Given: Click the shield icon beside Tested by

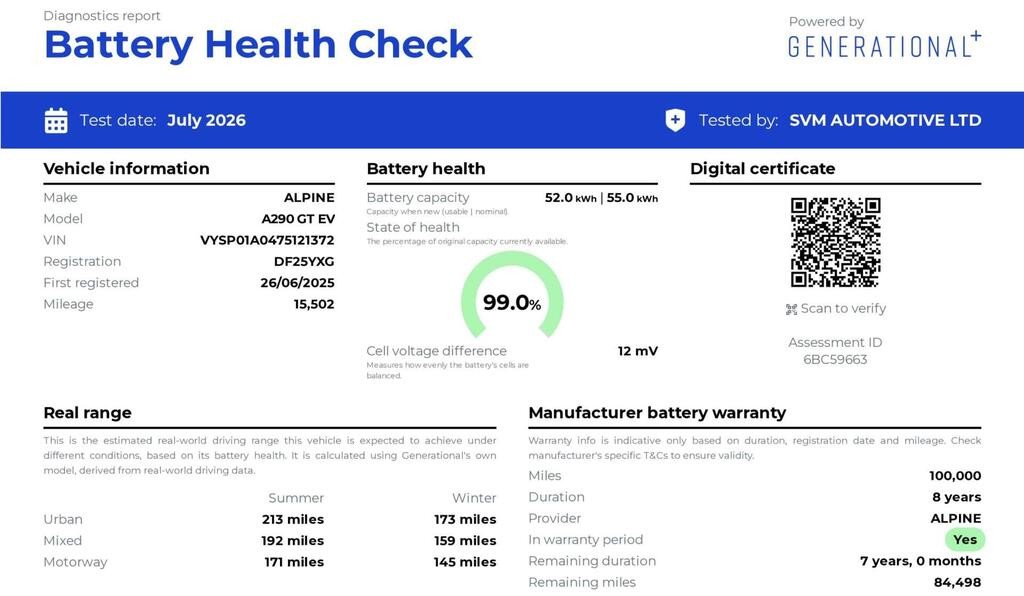Looking at the screenshot, I should point(675,120).
